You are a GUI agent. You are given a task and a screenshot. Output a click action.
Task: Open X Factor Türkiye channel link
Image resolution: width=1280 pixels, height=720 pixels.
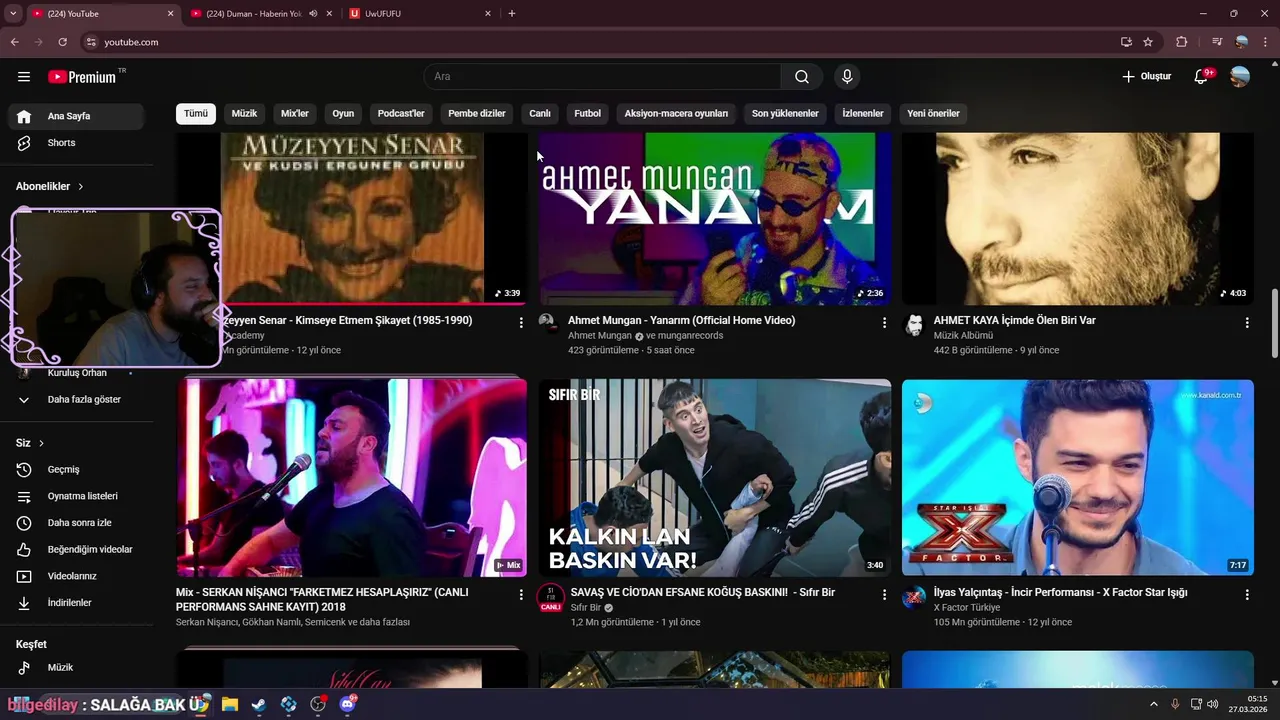(967, 608)
